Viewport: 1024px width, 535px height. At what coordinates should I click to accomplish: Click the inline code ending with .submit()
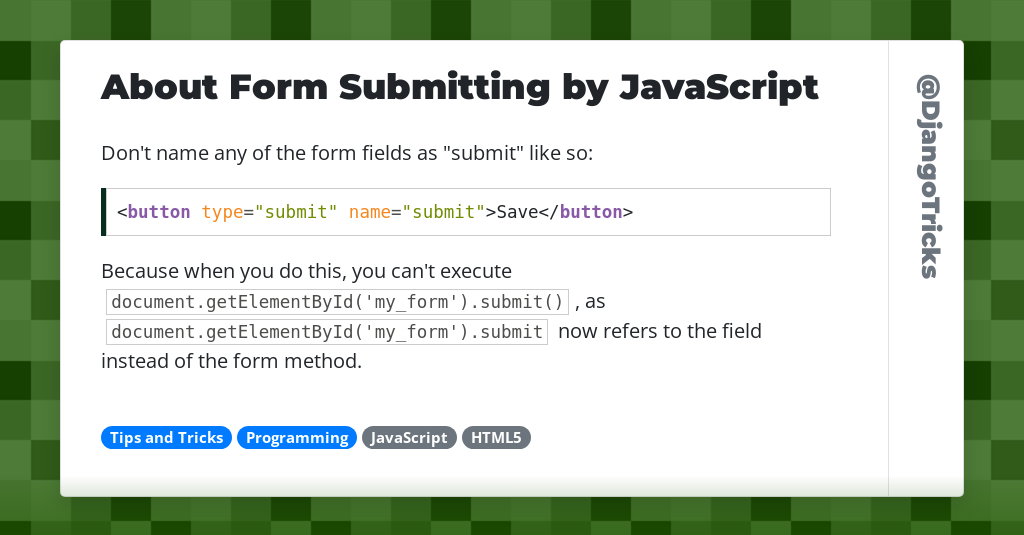click(338, 302)
